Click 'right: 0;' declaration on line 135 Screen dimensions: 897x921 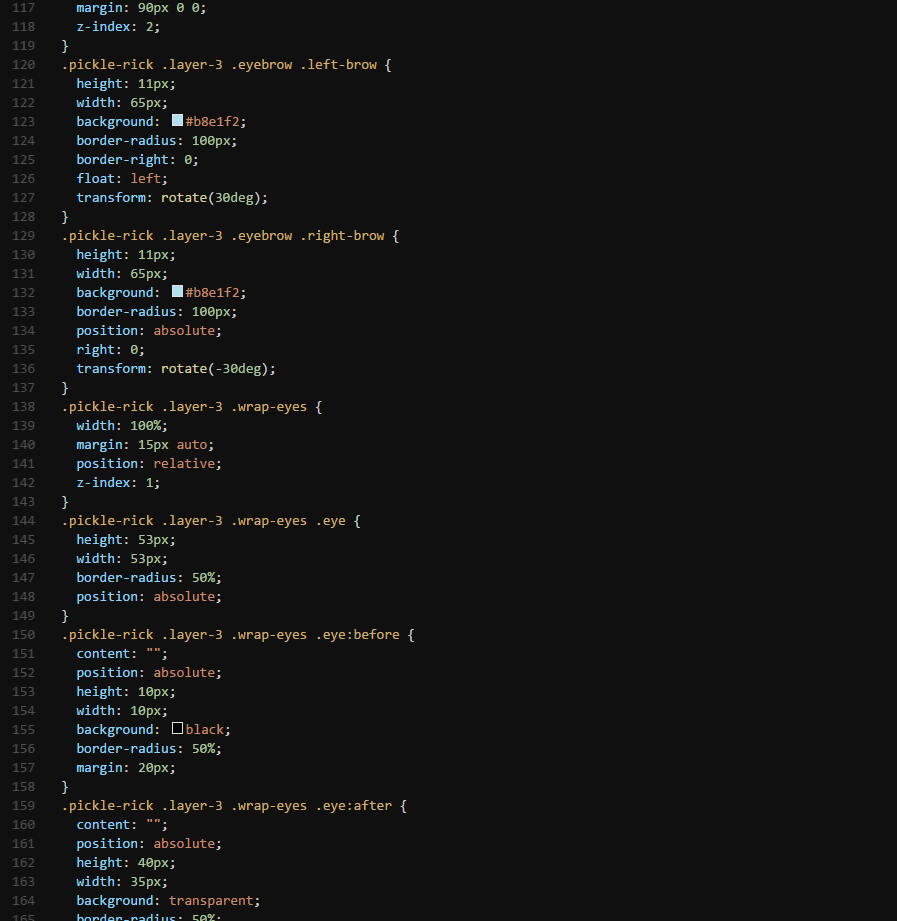pos(110,349)
